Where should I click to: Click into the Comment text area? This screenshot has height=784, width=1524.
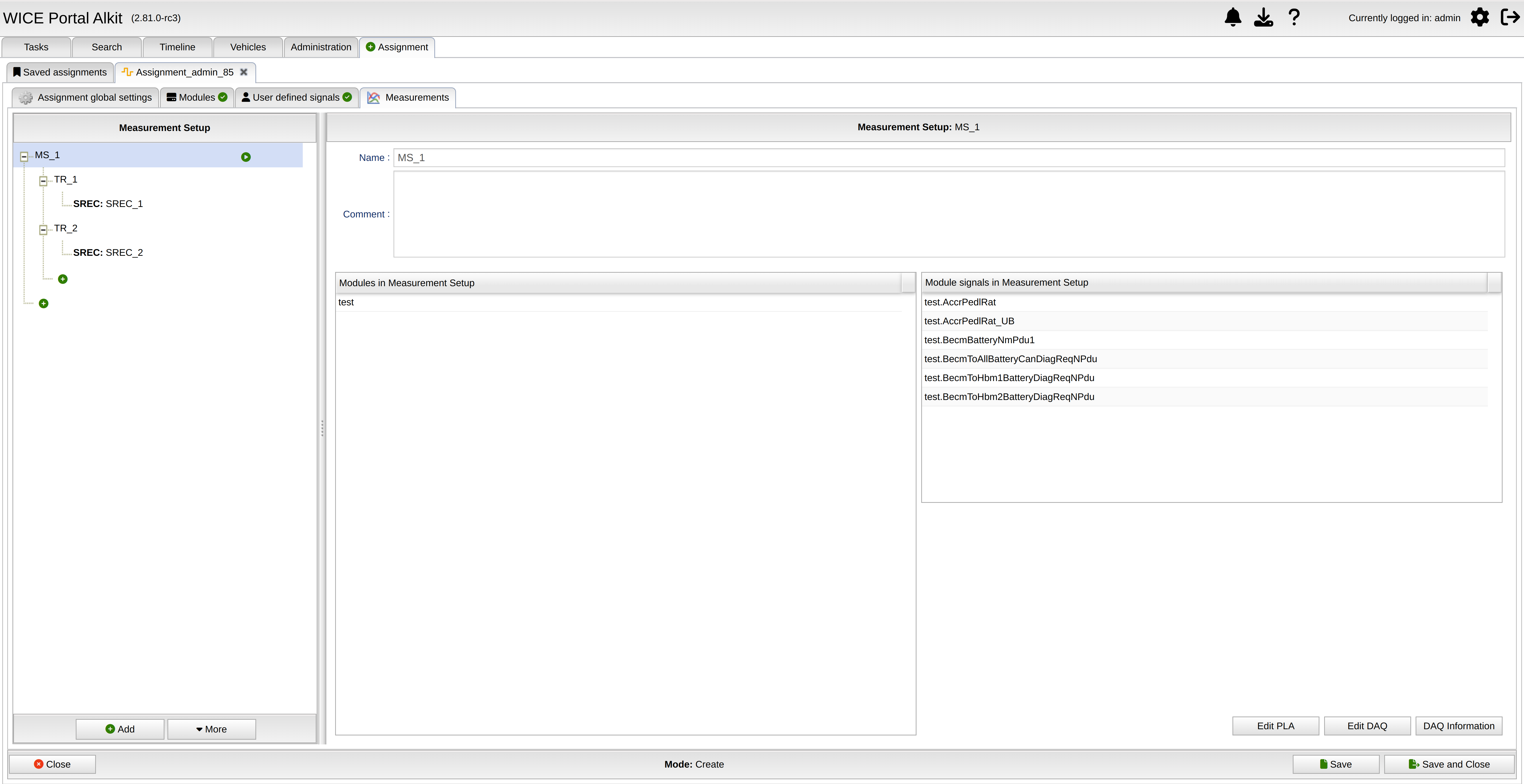[948, 214]
